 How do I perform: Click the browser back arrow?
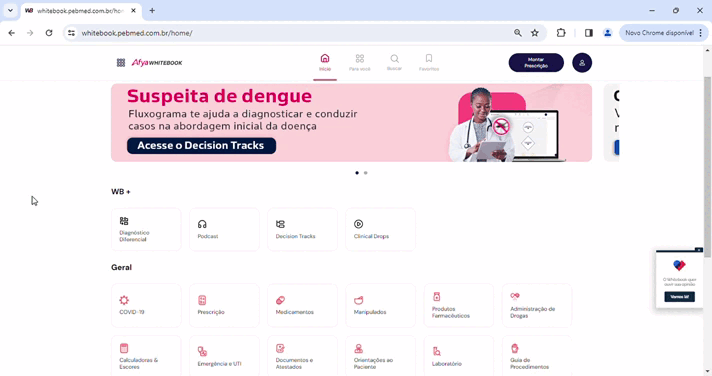(12, 33)
